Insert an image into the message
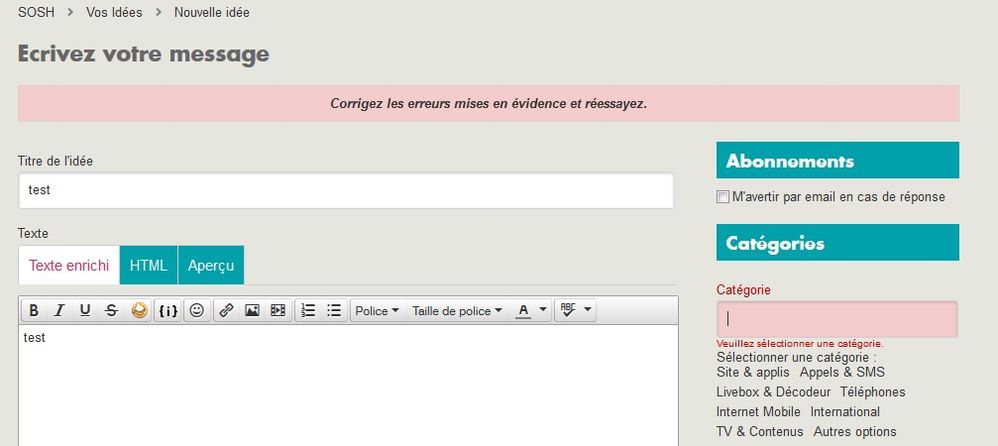998x446 pixels. click(x=252, y=311)
